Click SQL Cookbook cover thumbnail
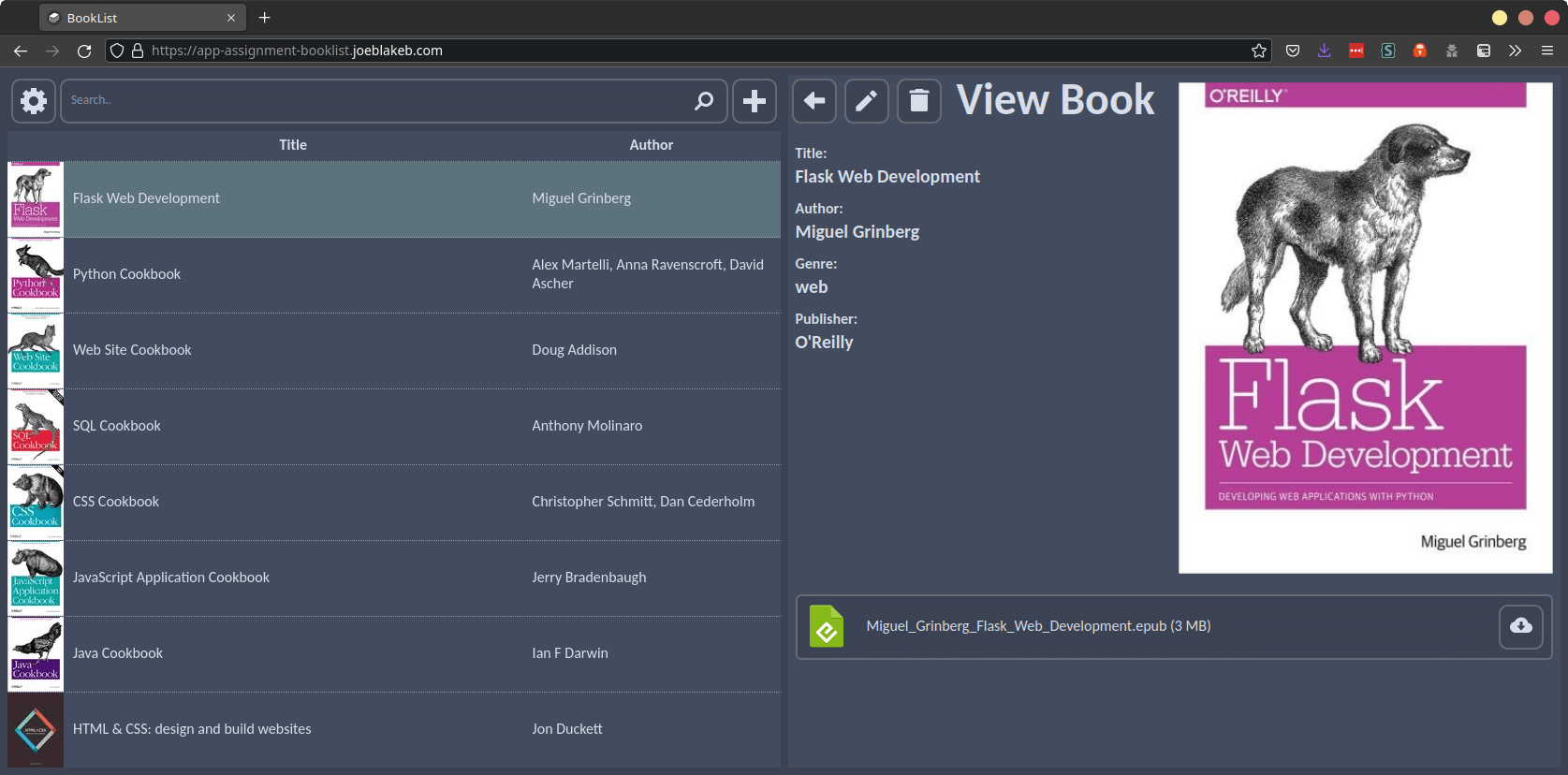This screenshot has height=775, width=1568. pos(36,426)
